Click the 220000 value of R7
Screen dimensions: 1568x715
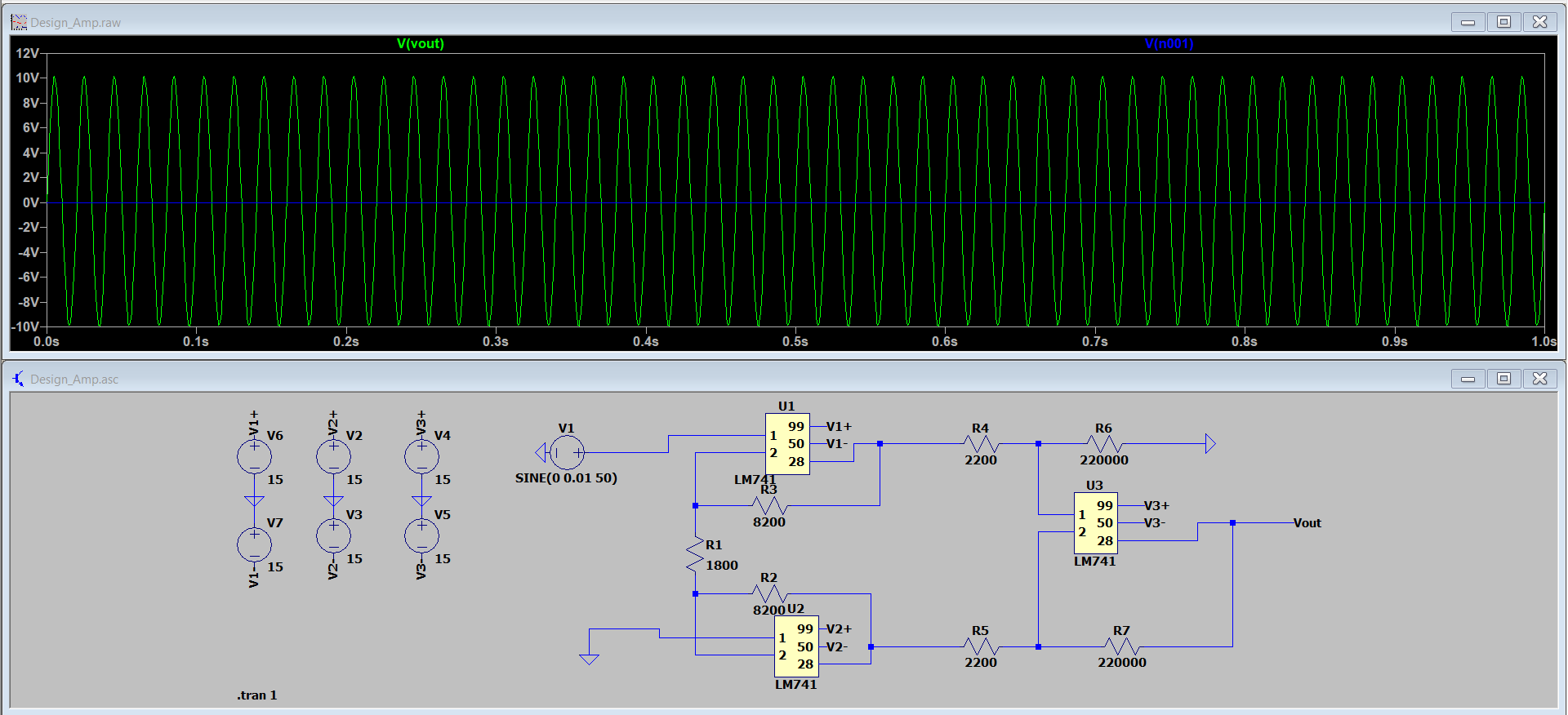pos(1121,663)
